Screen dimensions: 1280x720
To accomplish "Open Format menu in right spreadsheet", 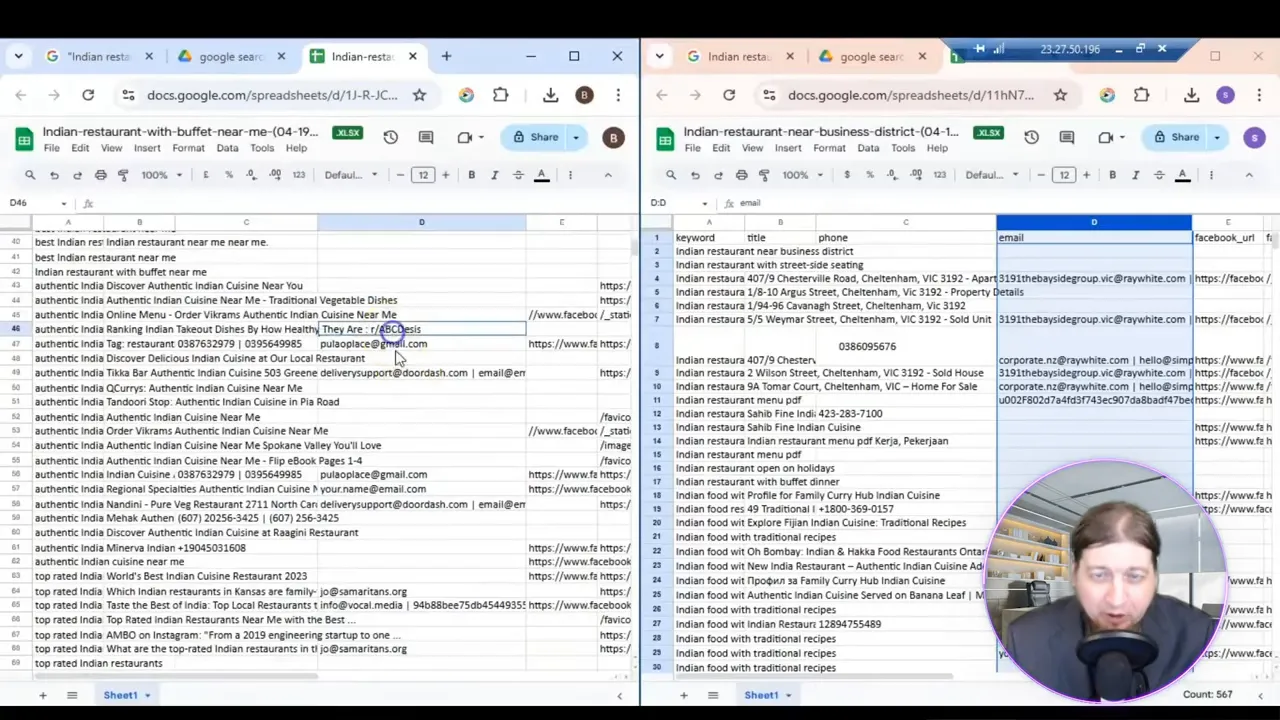I will [829, 148].
